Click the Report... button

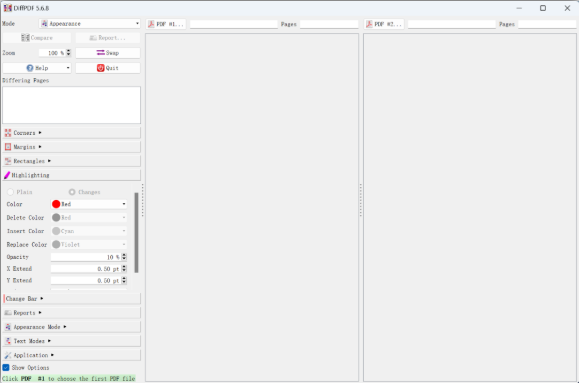[108, 38]
